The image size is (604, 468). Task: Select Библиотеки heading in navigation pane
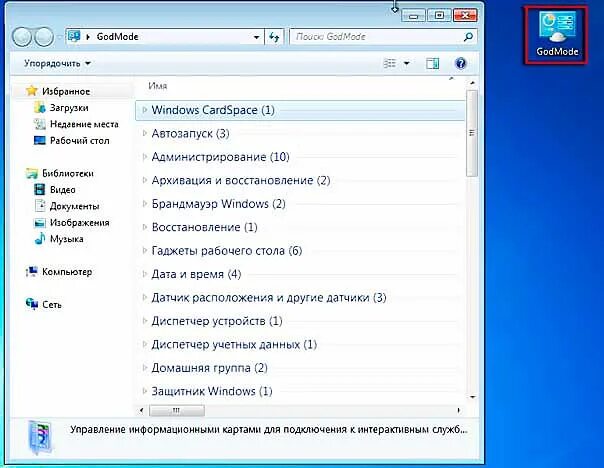[x=68, y=173]
